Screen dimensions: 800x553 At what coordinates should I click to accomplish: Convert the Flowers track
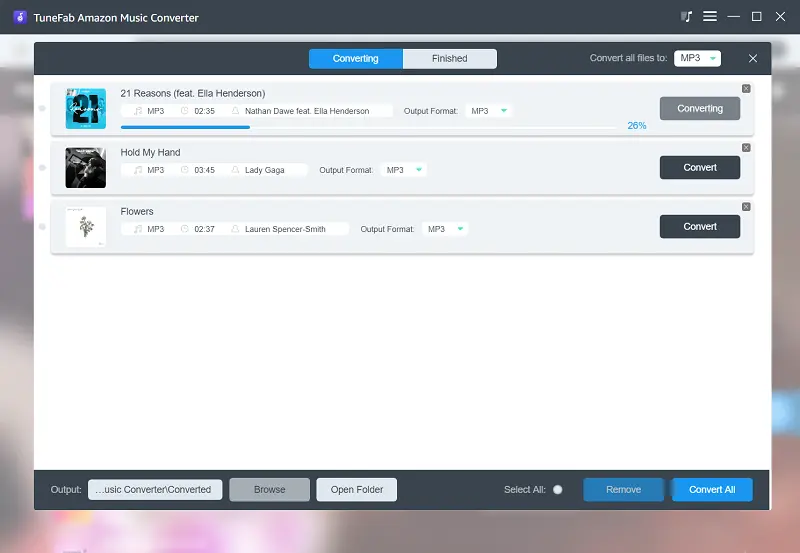699,227
